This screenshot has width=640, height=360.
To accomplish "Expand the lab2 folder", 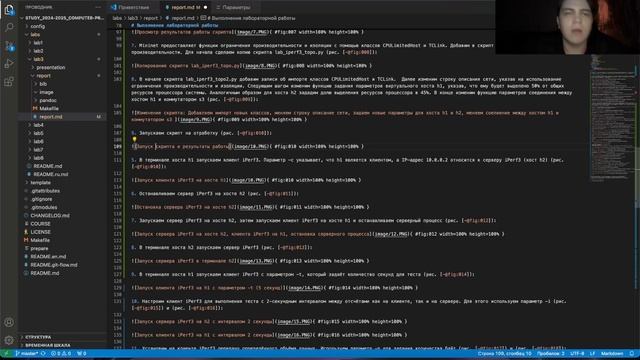I will pos(38,51).
